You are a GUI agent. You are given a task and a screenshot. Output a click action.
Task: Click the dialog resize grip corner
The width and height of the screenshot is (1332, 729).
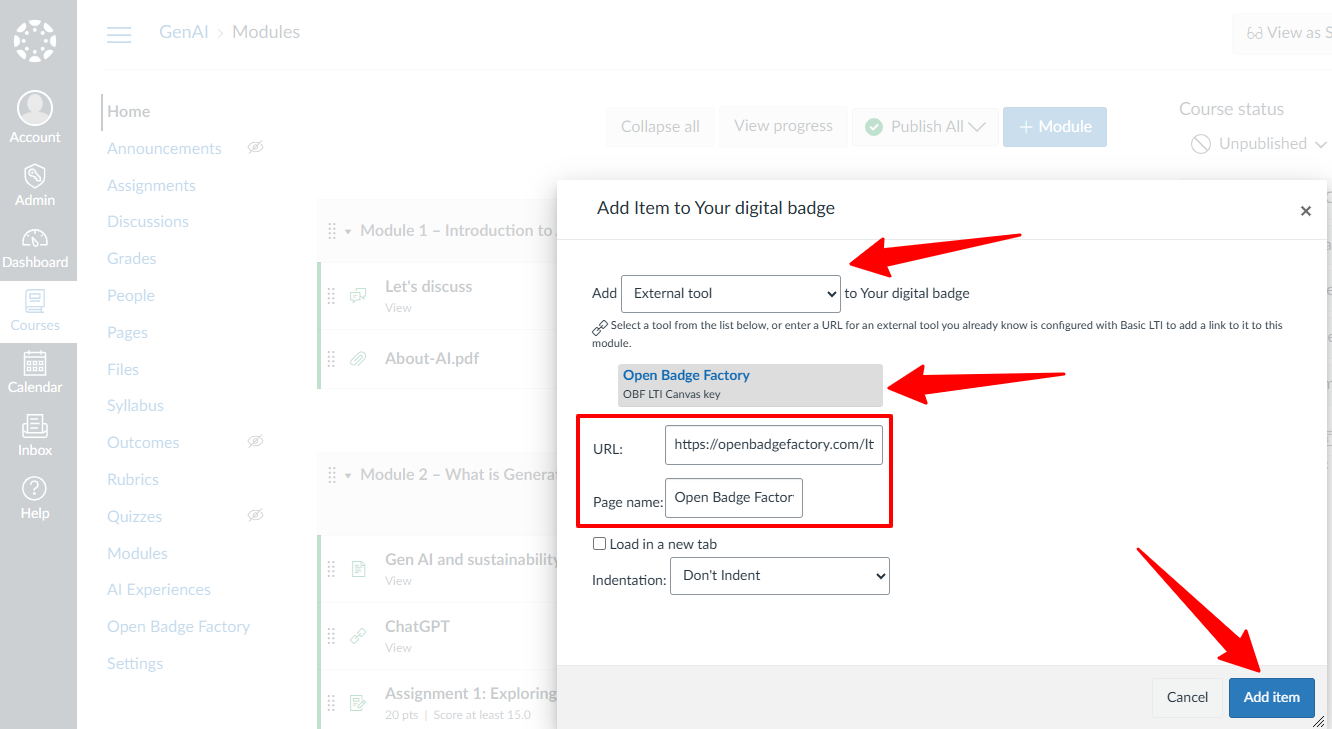tap(1320, 721)
